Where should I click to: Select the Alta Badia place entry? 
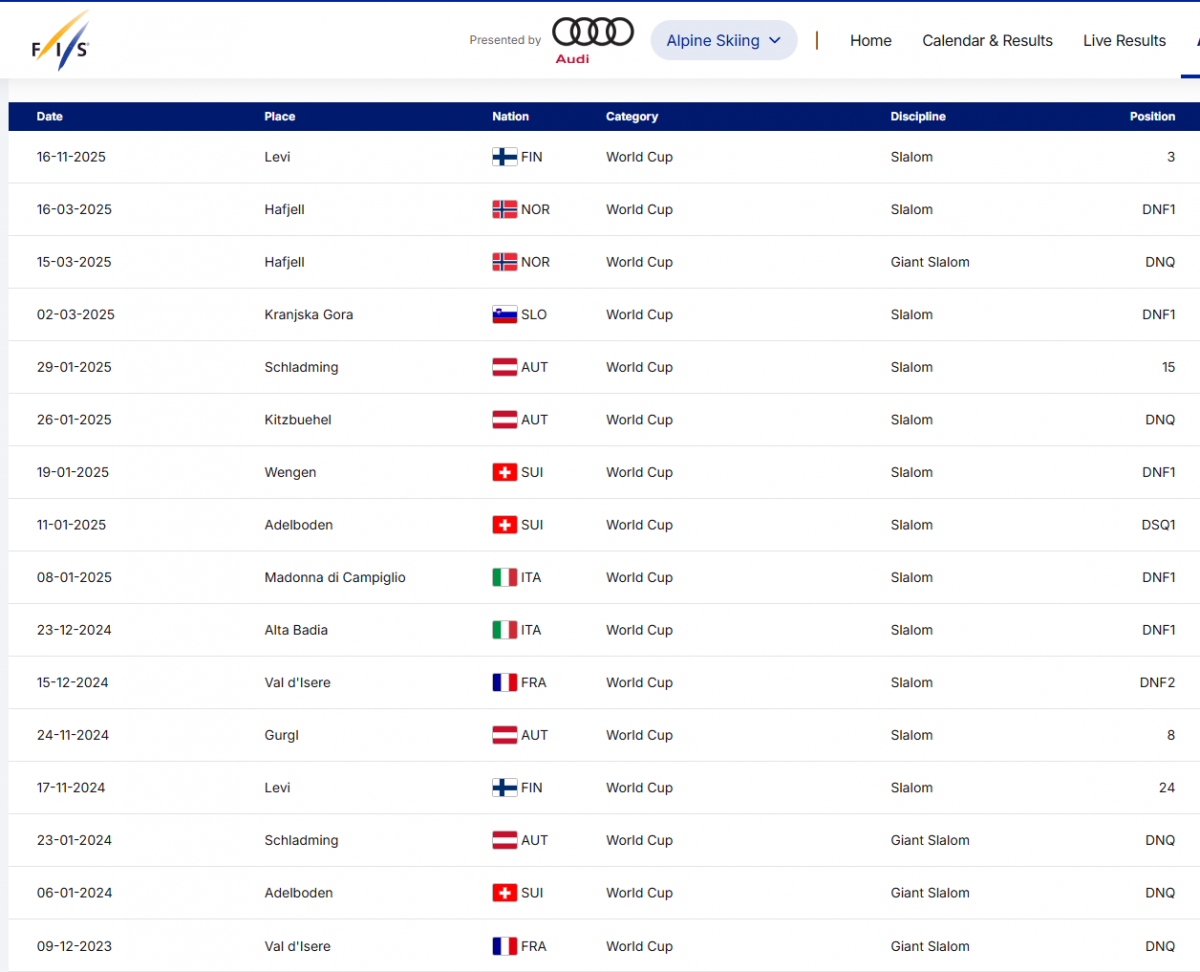point(296,630)
